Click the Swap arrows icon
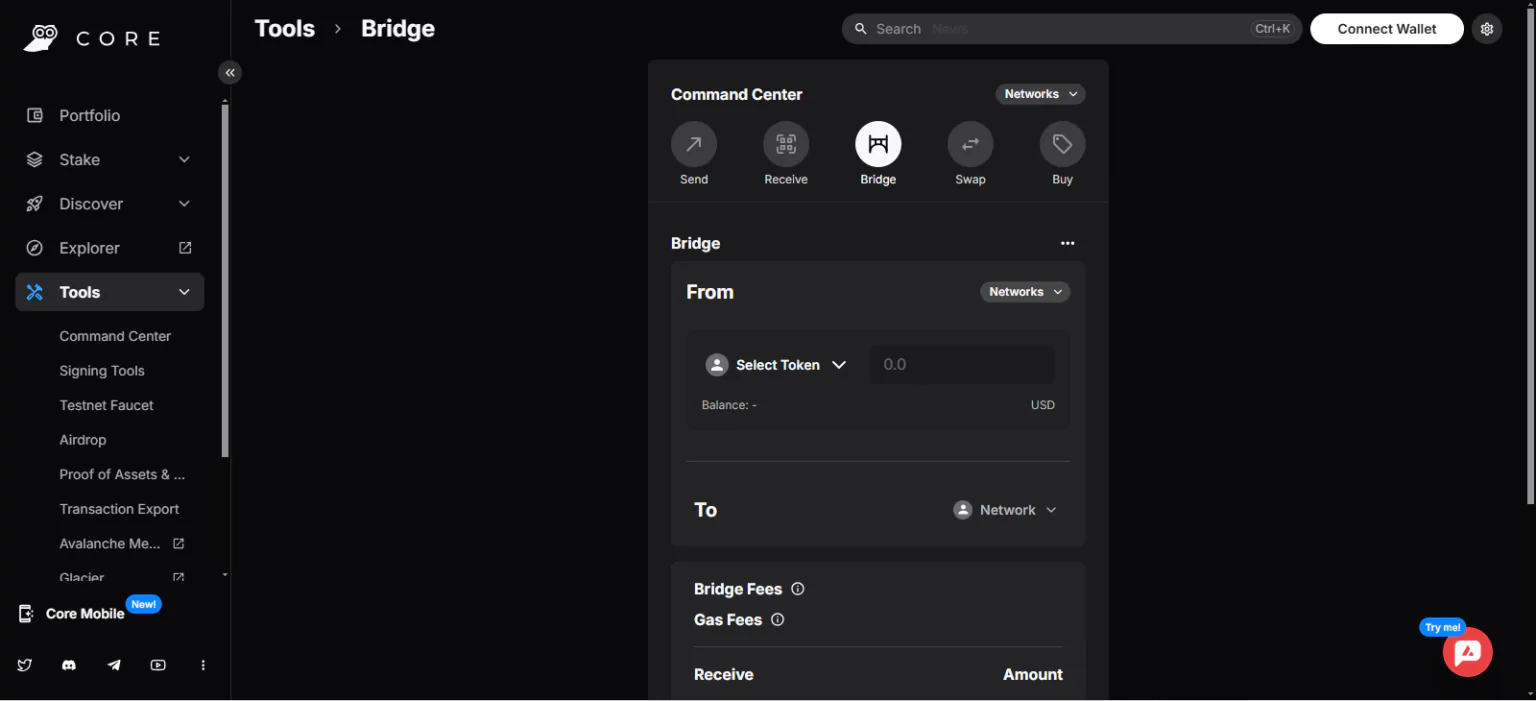This screenshot has width=1536, height=701. point(970,145)
